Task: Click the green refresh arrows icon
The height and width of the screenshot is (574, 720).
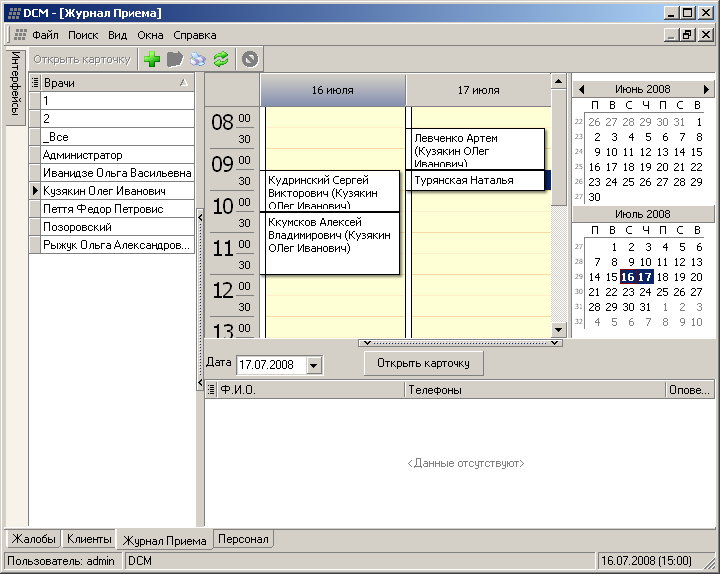Action: tap(221, 59)
